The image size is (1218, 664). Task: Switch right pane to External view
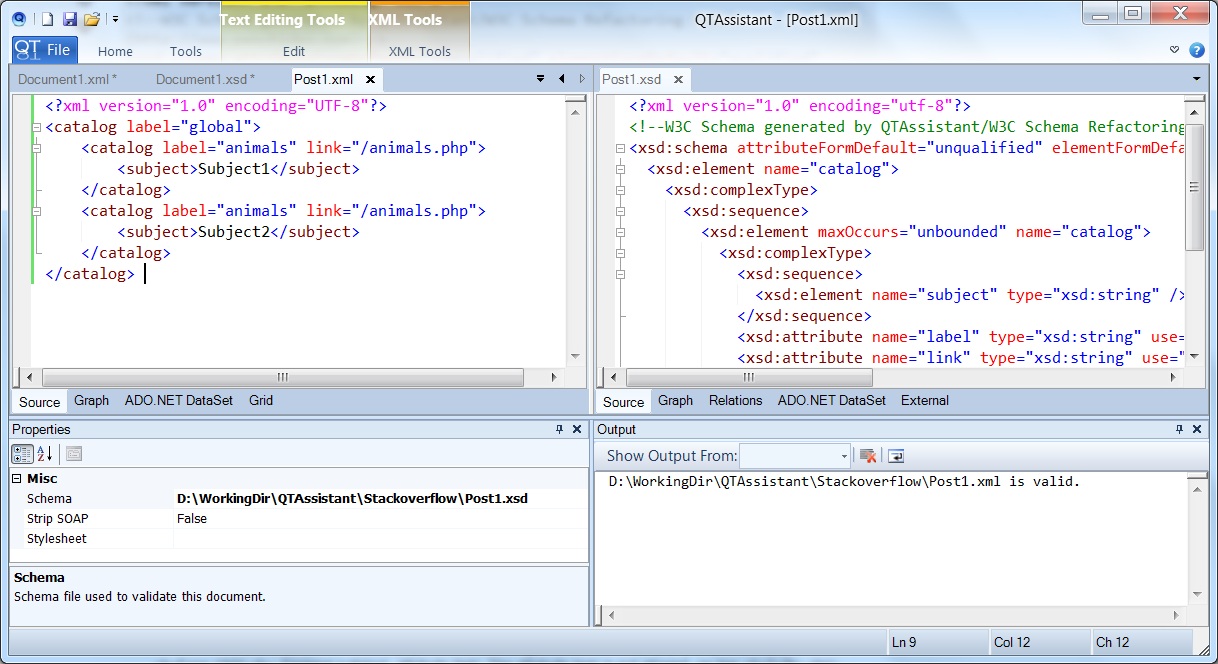tap(925, 400)
